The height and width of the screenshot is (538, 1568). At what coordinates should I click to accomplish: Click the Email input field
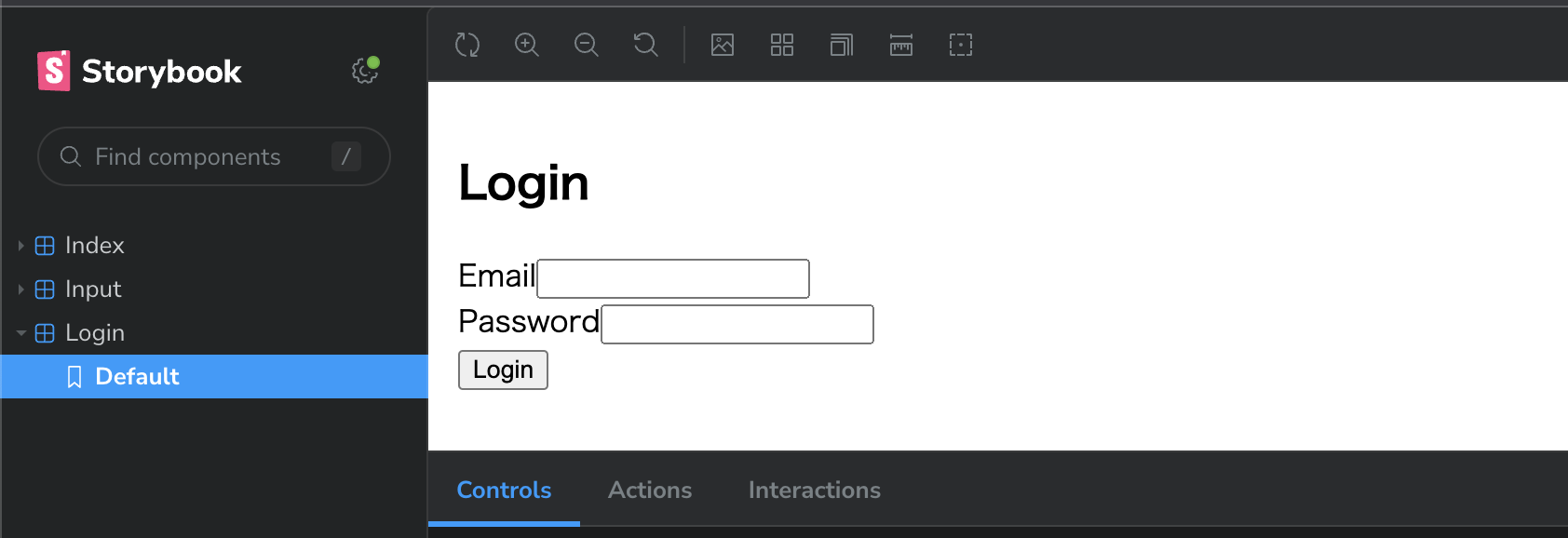click(672, 277)
